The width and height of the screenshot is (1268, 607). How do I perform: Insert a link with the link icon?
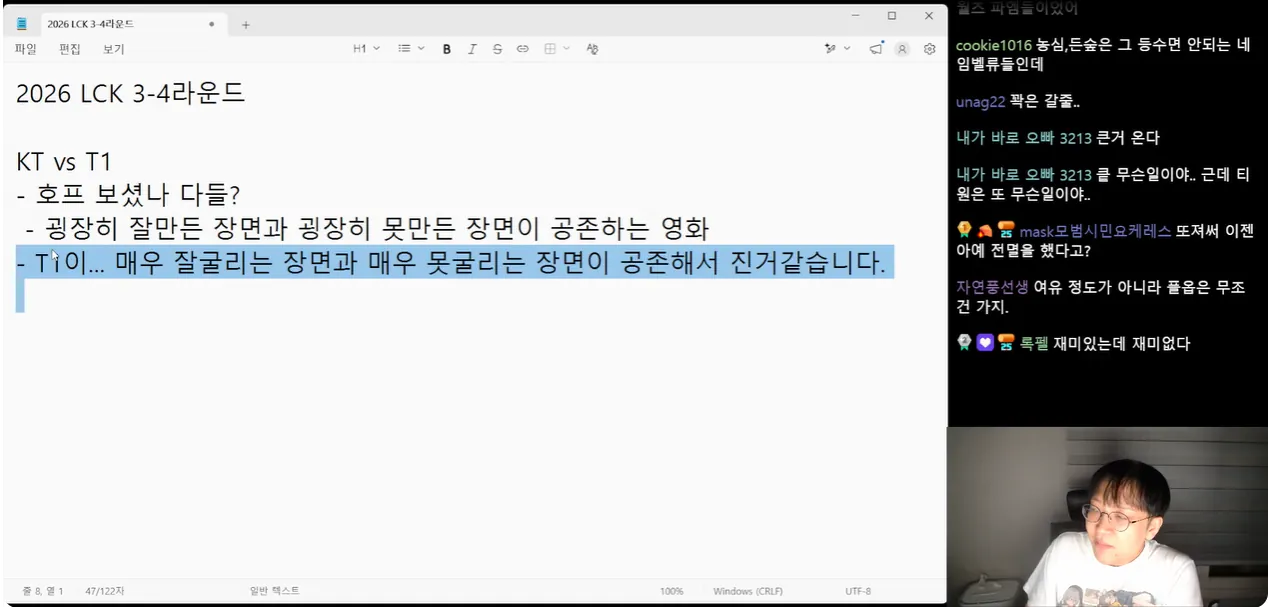point(522,49)
